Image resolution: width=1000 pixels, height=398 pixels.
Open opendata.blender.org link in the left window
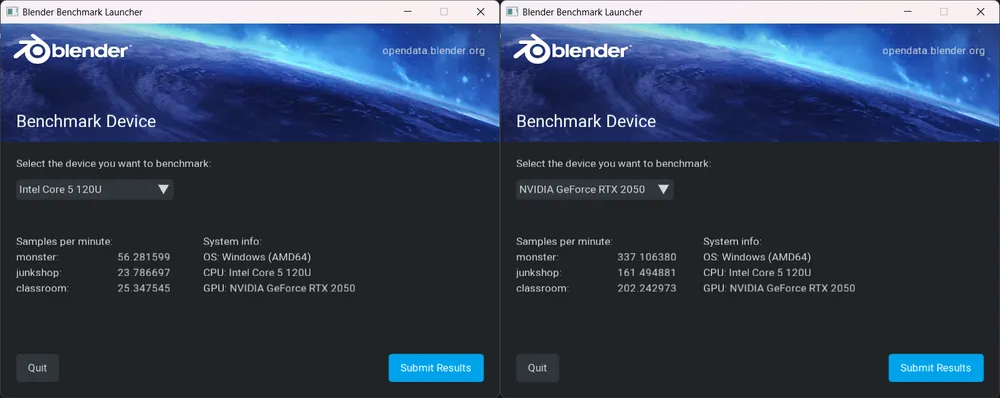point(434,51)
